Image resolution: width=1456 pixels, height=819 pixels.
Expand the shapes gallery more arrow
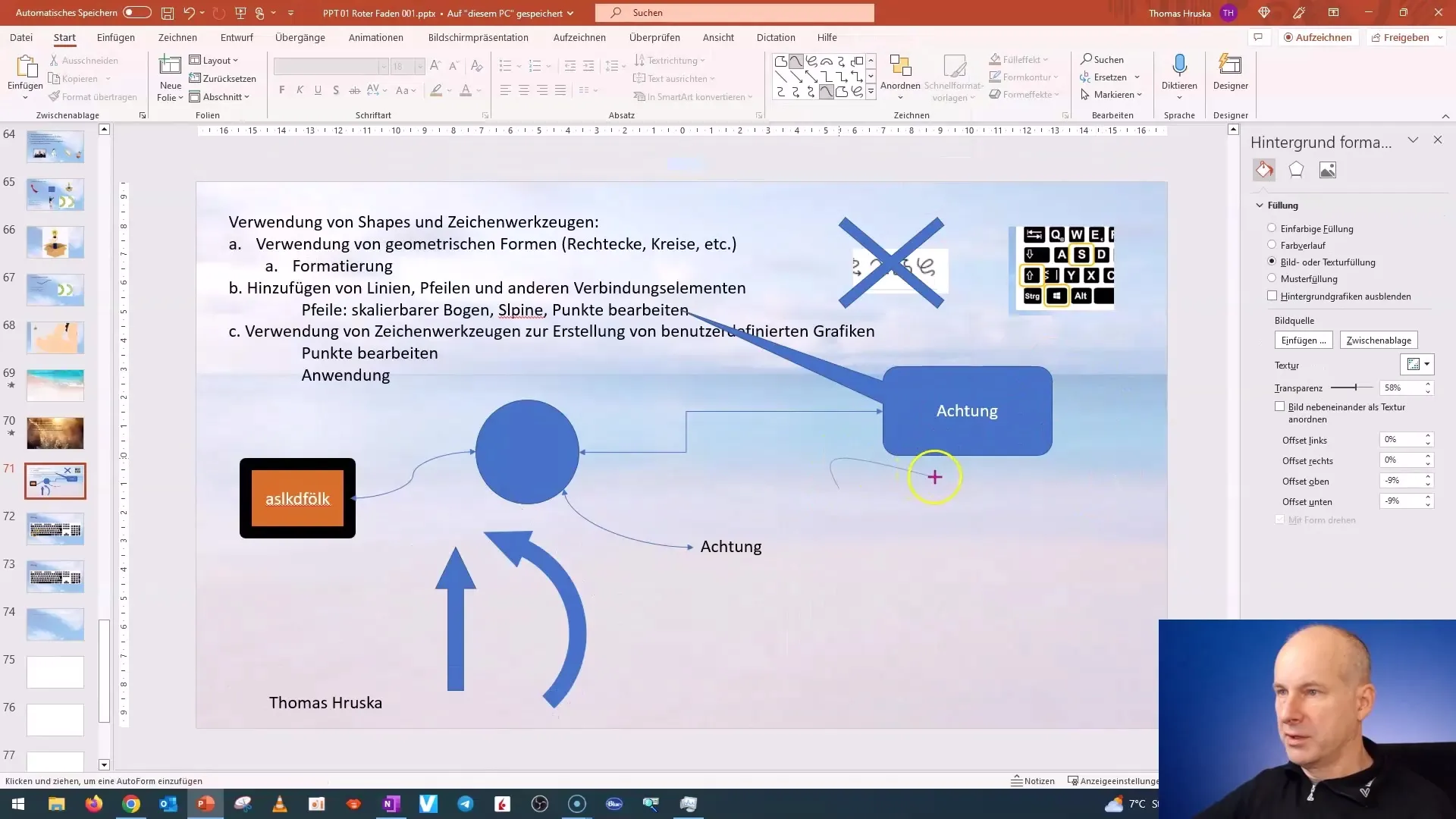point(871,92)
